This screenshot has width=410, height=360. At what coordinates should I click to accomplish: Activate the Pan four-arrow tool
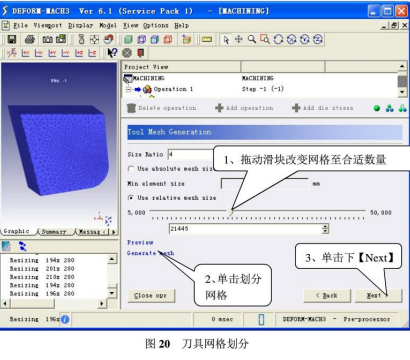pos(239,39)
